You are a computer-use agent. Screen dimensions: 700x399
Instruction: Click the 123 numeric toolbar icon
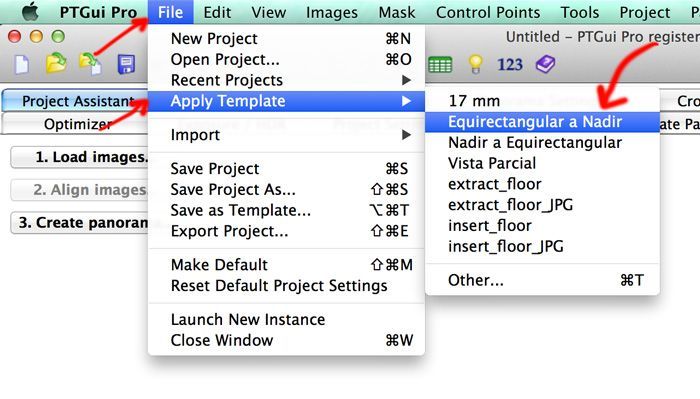[509, 65]
